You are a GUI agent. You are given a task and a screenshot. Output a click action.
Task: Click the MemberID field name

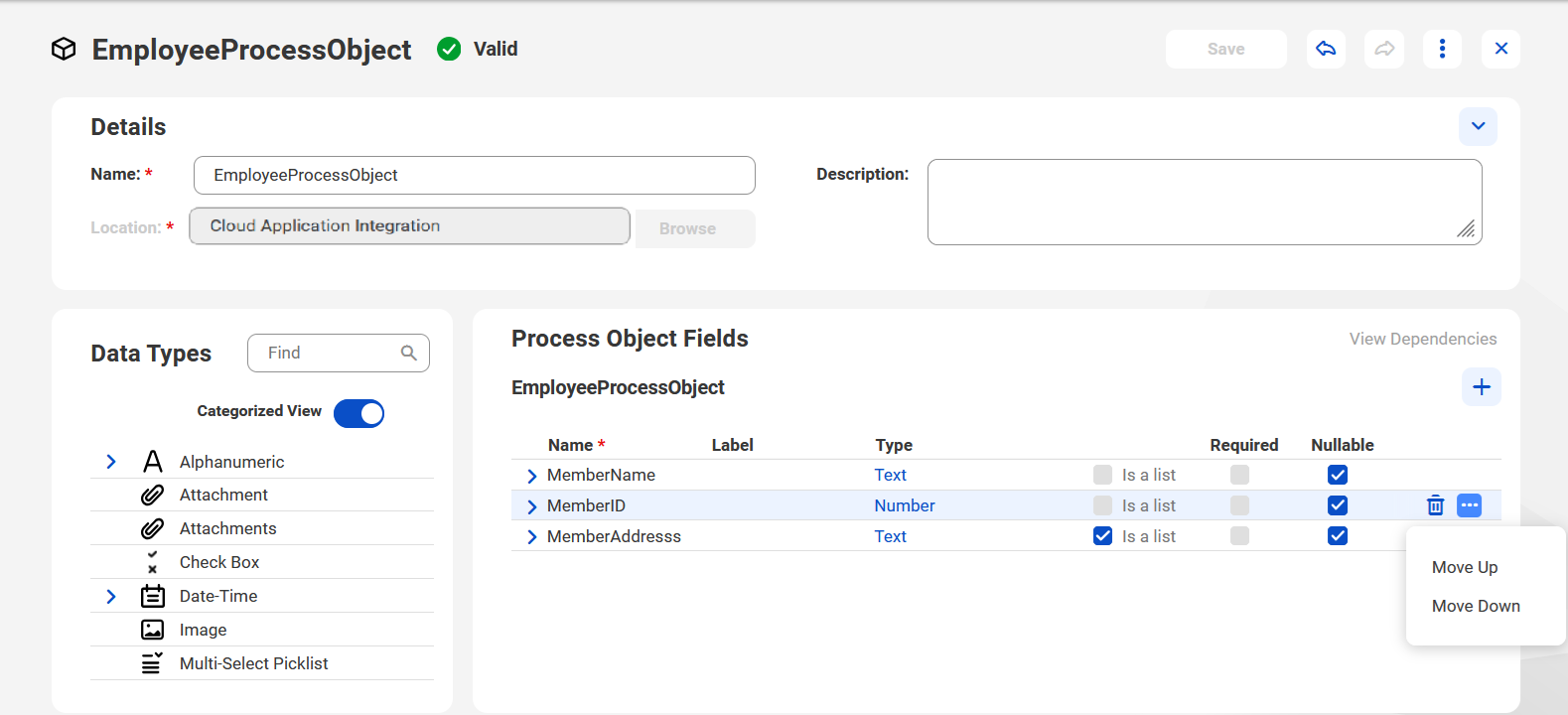click(586, 505)
